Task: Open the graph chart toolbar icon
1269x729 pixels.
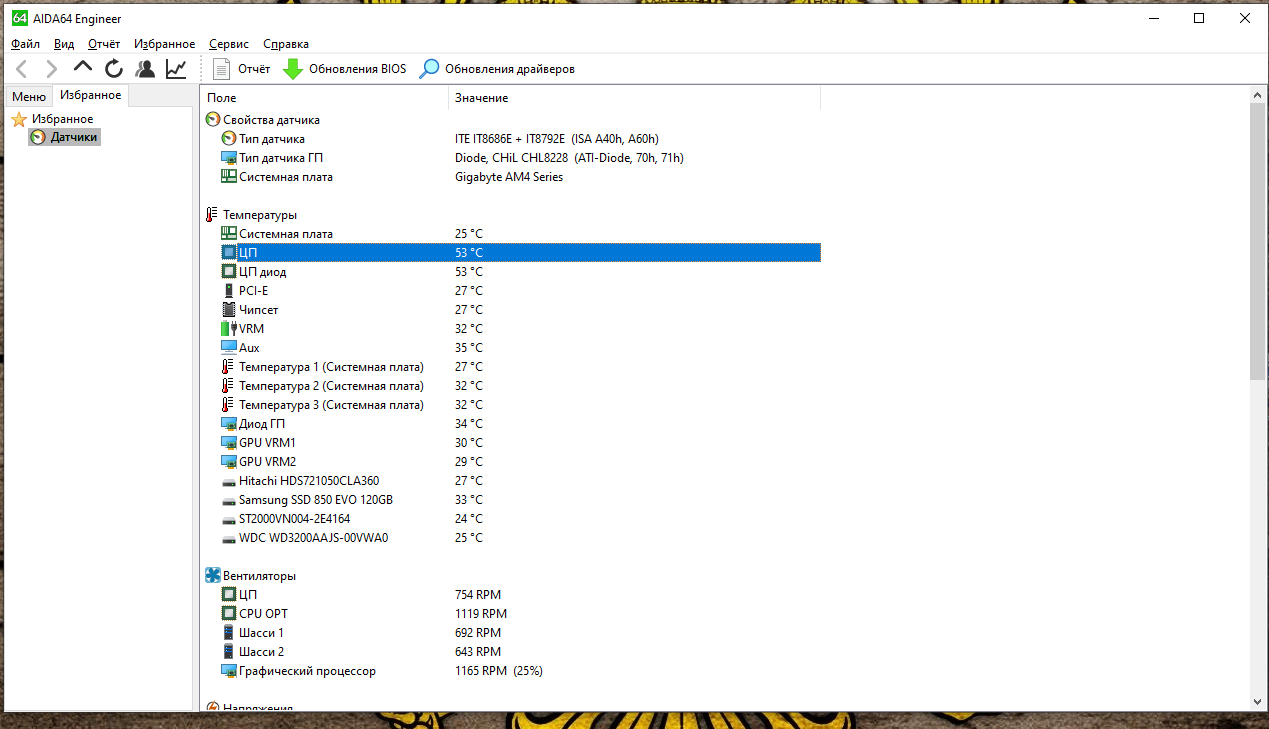Action: click(176, 69)
